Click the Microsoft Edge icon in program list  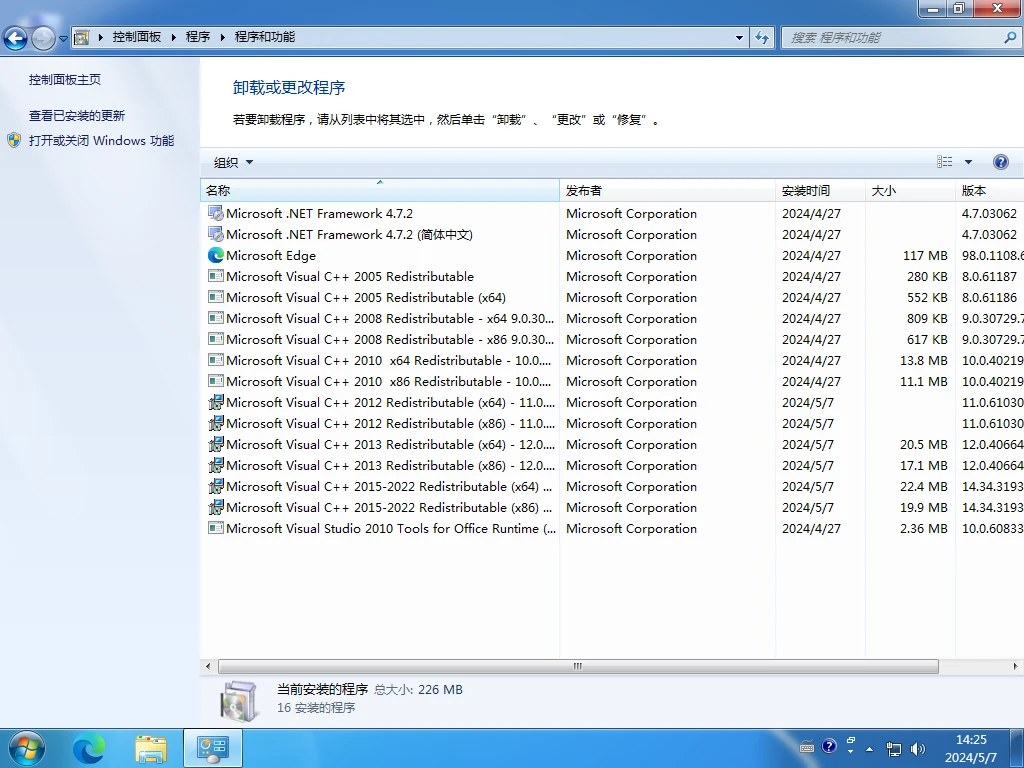pyautogui.click(x=216, y=255)
